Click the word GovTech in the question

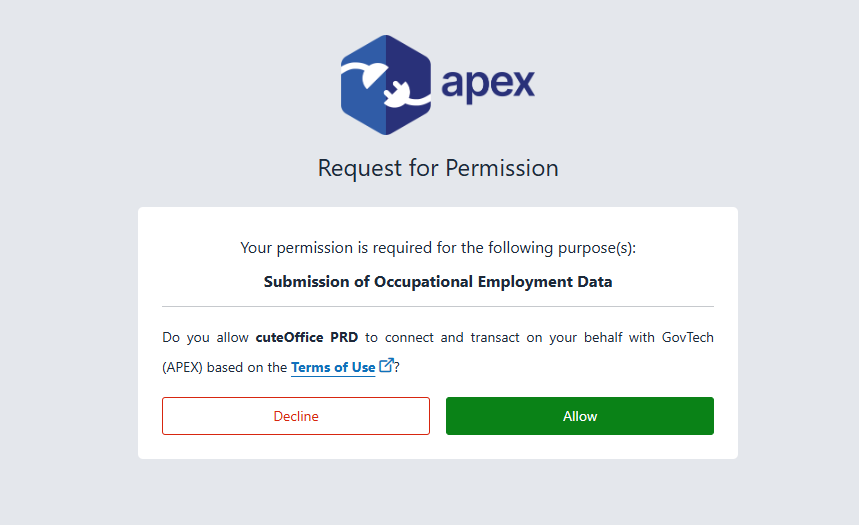click(688, 337)
